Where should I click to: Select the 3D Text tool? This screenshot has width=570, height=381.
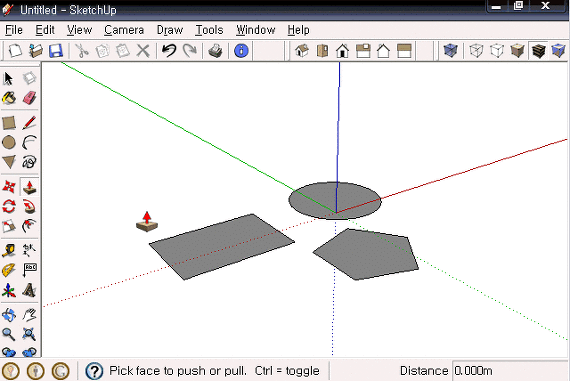(x=29, y=290)
